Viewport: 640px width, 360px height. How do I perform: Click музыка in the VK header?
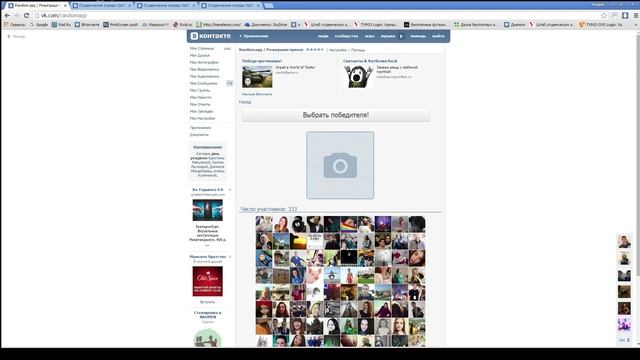coord(388,36)
